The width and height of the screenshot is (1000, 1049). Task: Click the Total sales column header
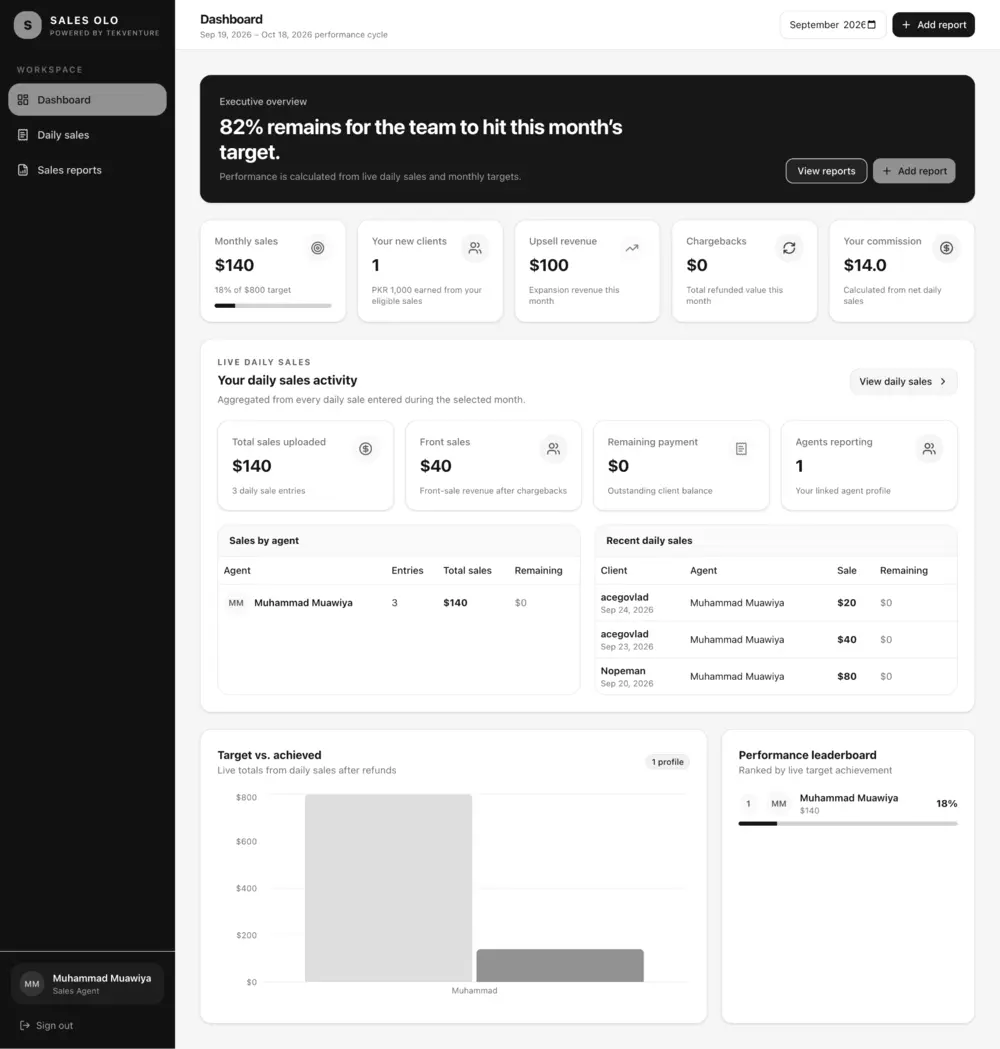[x=468, y=571]
